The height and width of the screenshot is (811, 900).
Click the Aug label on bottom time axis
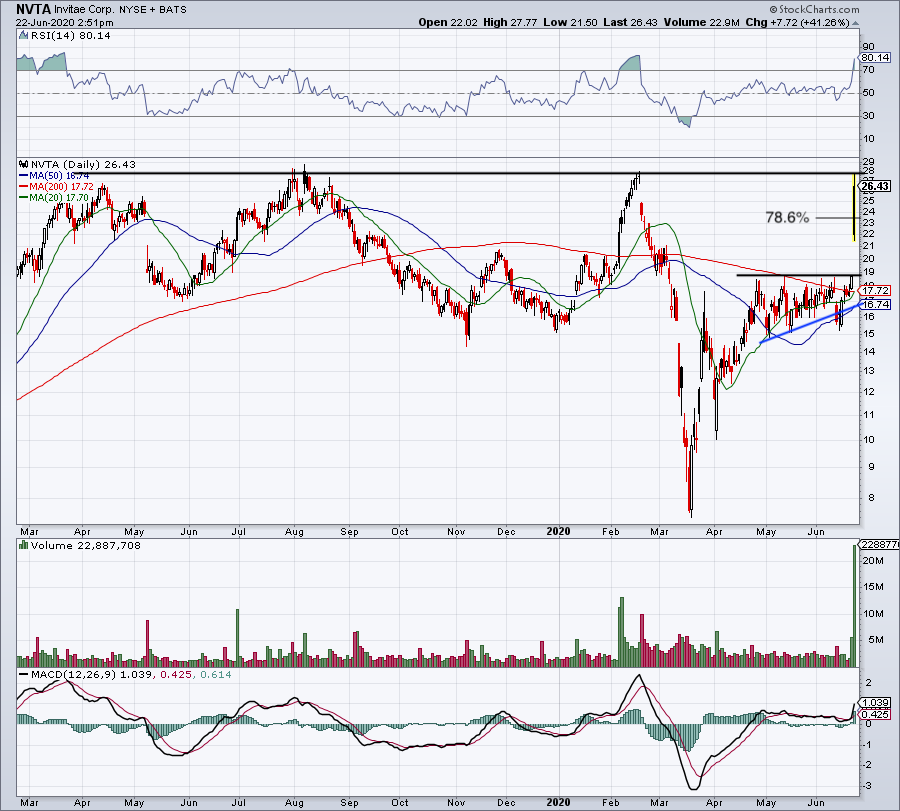pos(294,802)
